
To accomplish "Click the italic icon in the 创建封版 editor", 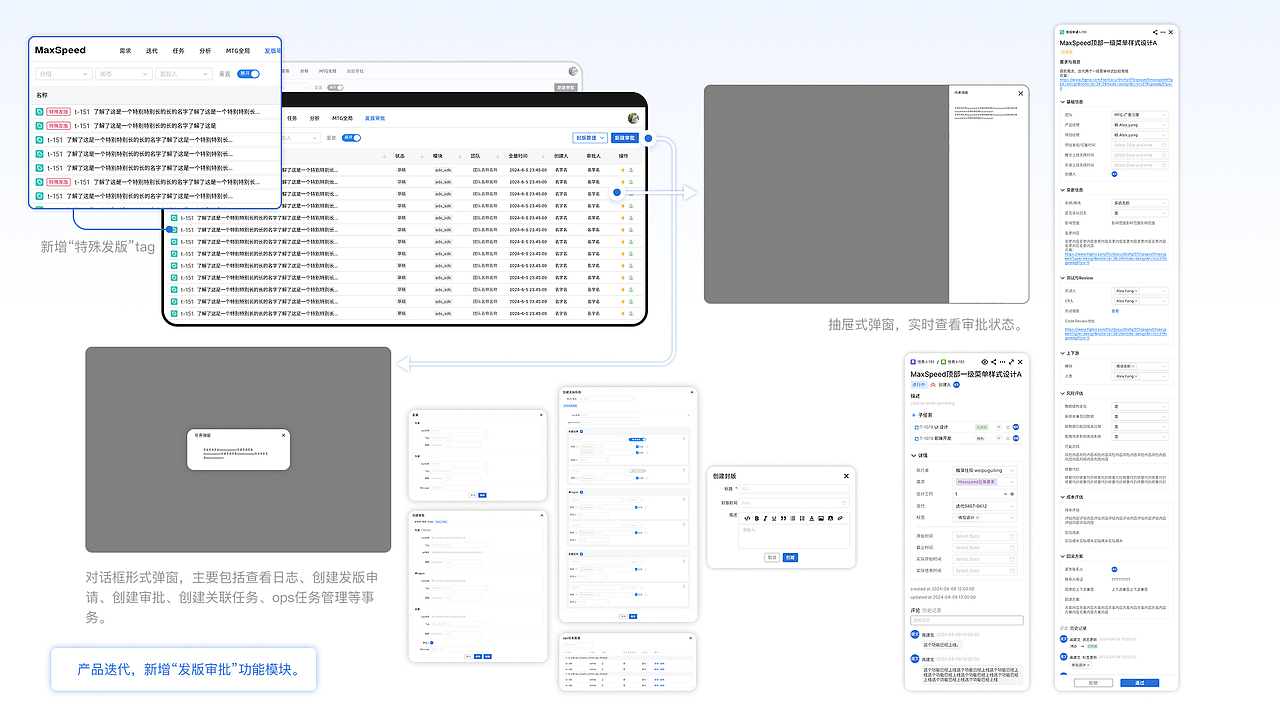I will (765, 518).
